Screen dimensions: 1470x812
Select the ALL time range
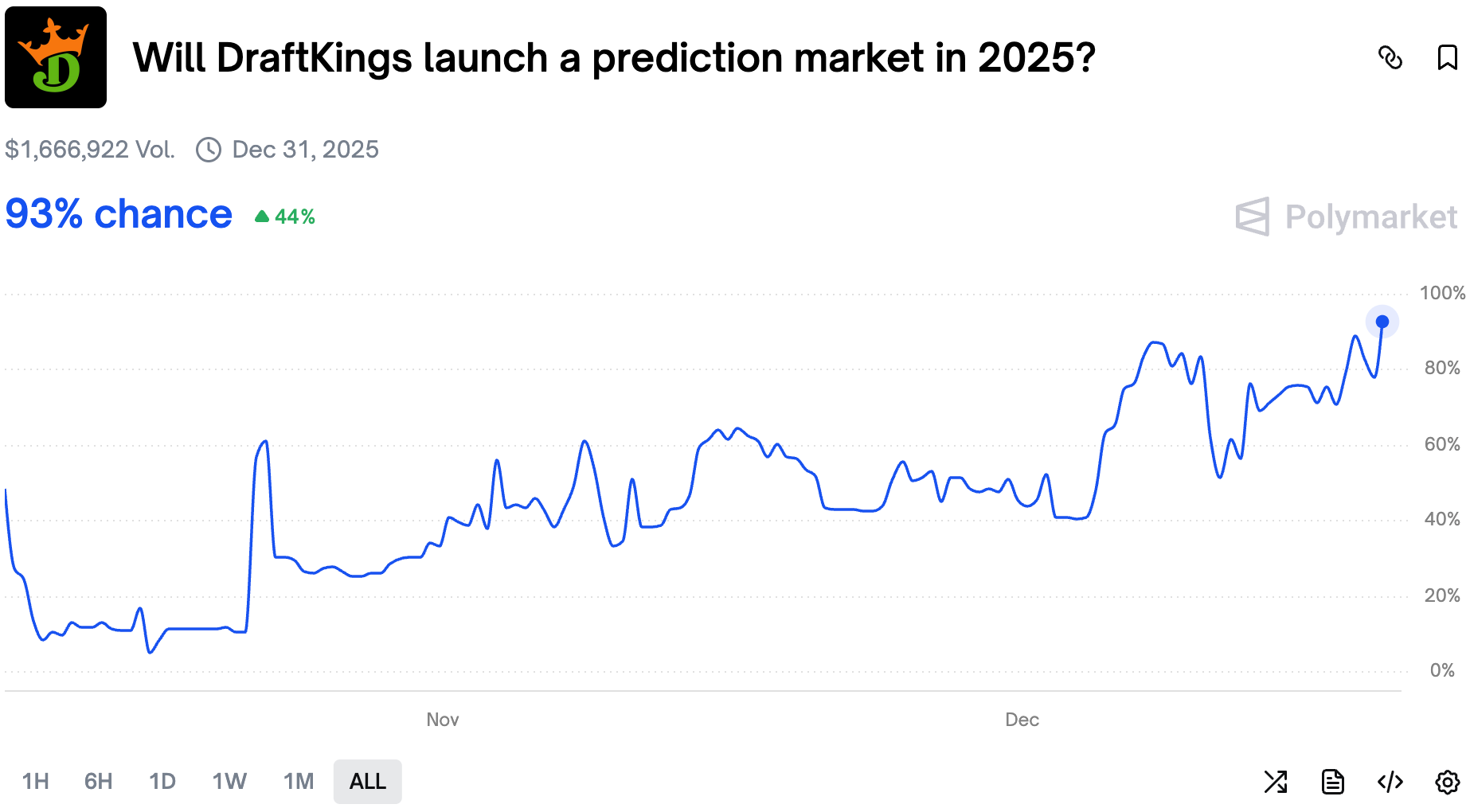[x=367, y=782]
